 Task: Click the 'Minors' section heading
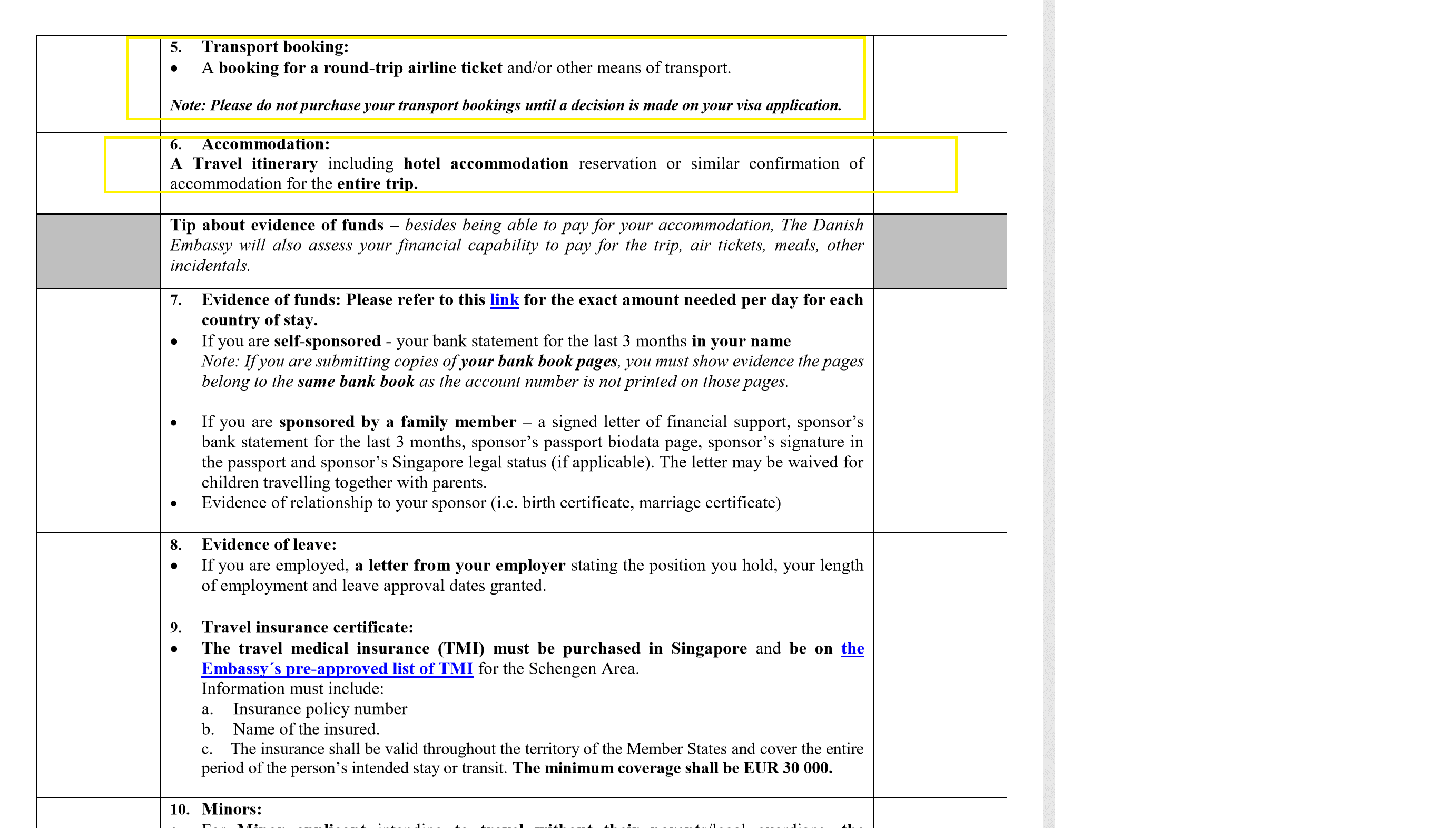coord(233,808)
